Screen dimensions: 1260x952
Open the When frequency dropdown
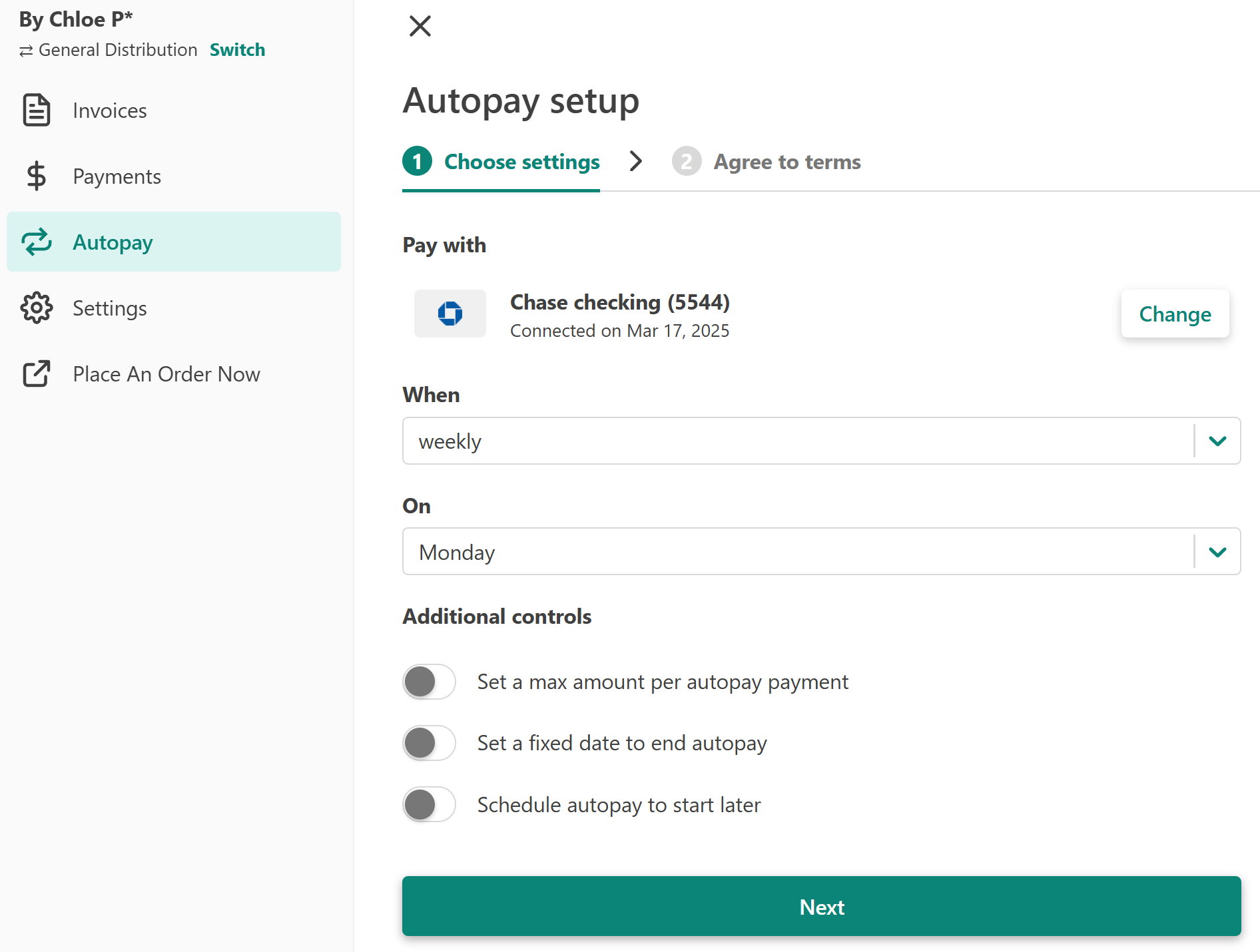[x=821, y=441]
